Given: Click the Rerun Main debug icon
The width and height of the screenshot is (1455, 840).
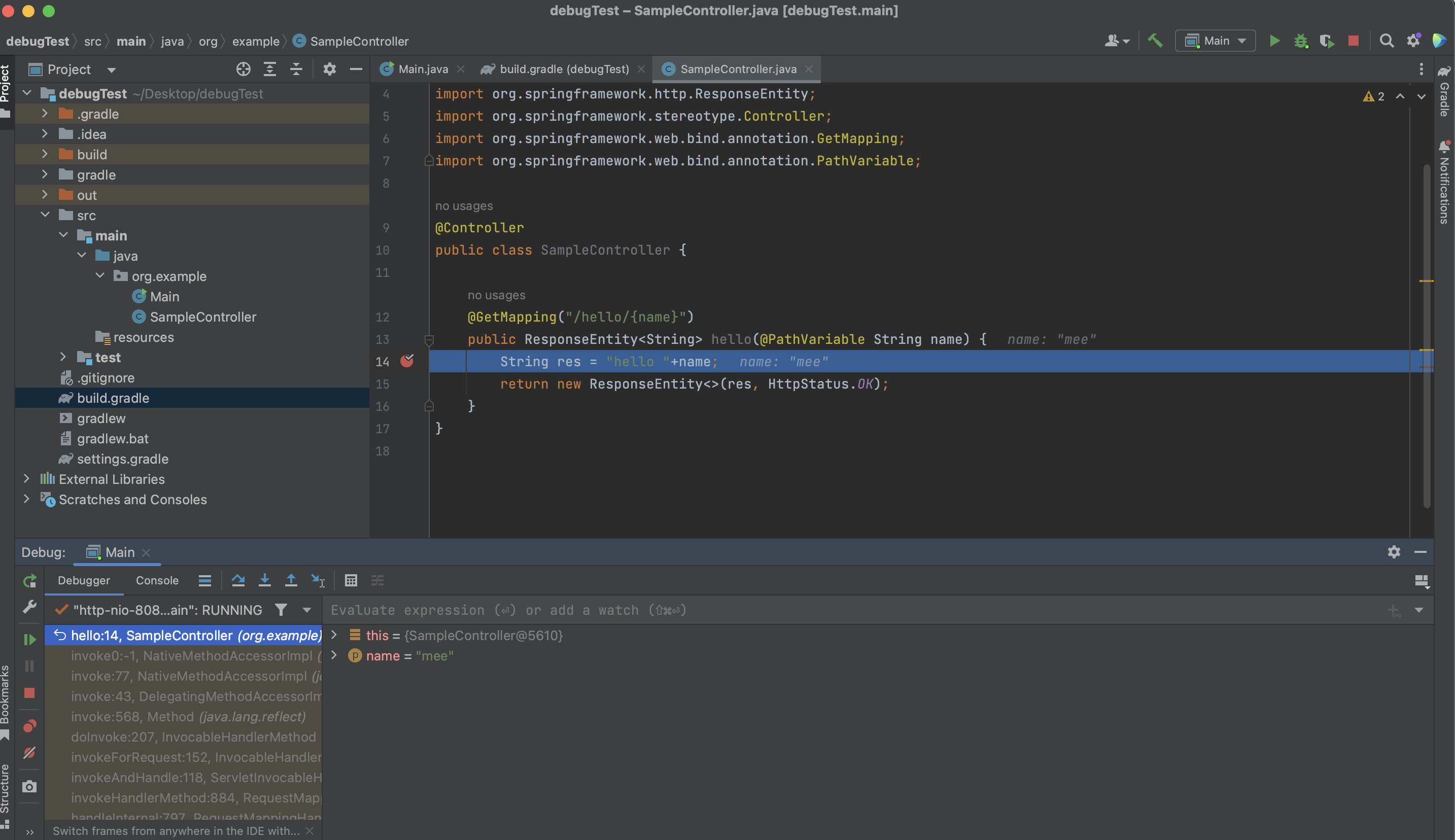Looking at the screenshot, I should [29, 581].
